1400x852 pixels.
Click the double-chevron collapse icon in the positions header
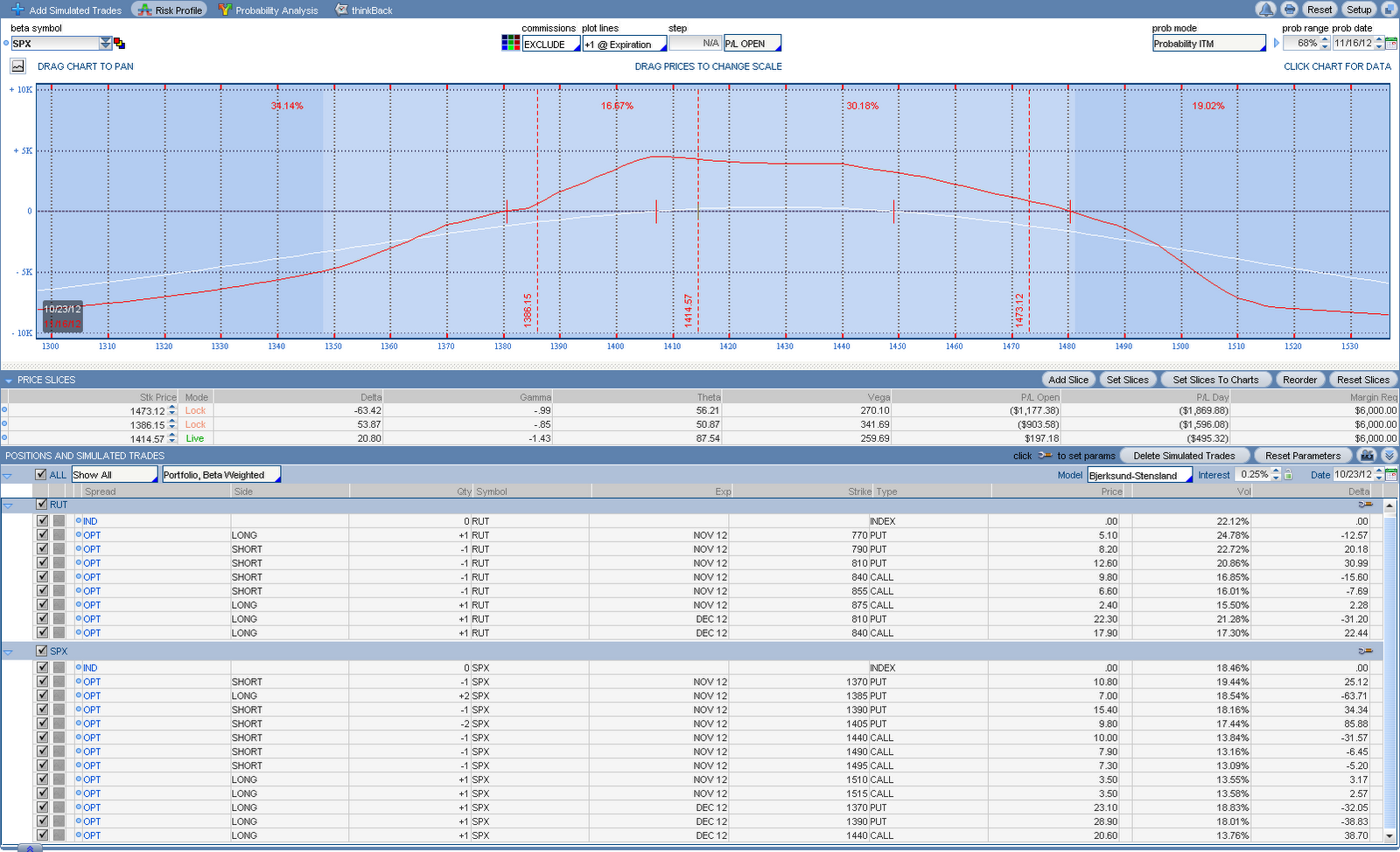1389,456
